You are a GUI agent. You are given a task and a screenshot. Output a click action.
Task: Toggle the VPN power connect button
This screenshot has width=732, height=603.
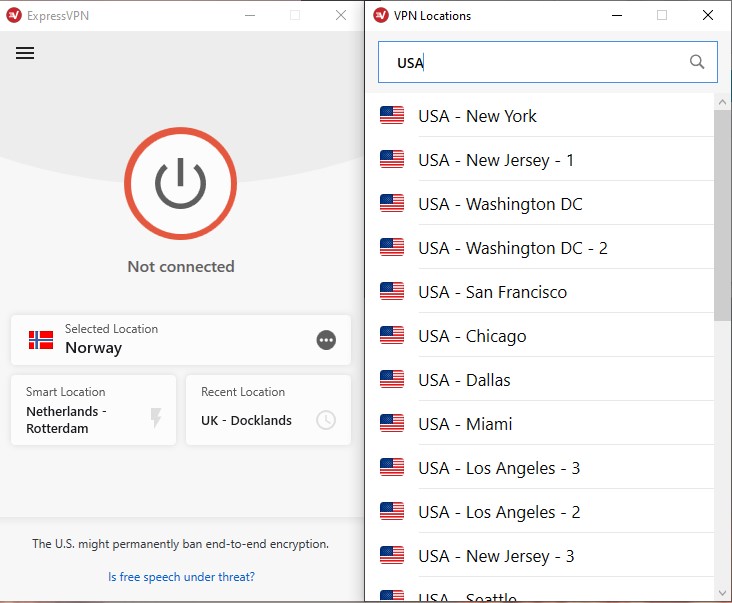click(x=181, y=183)
